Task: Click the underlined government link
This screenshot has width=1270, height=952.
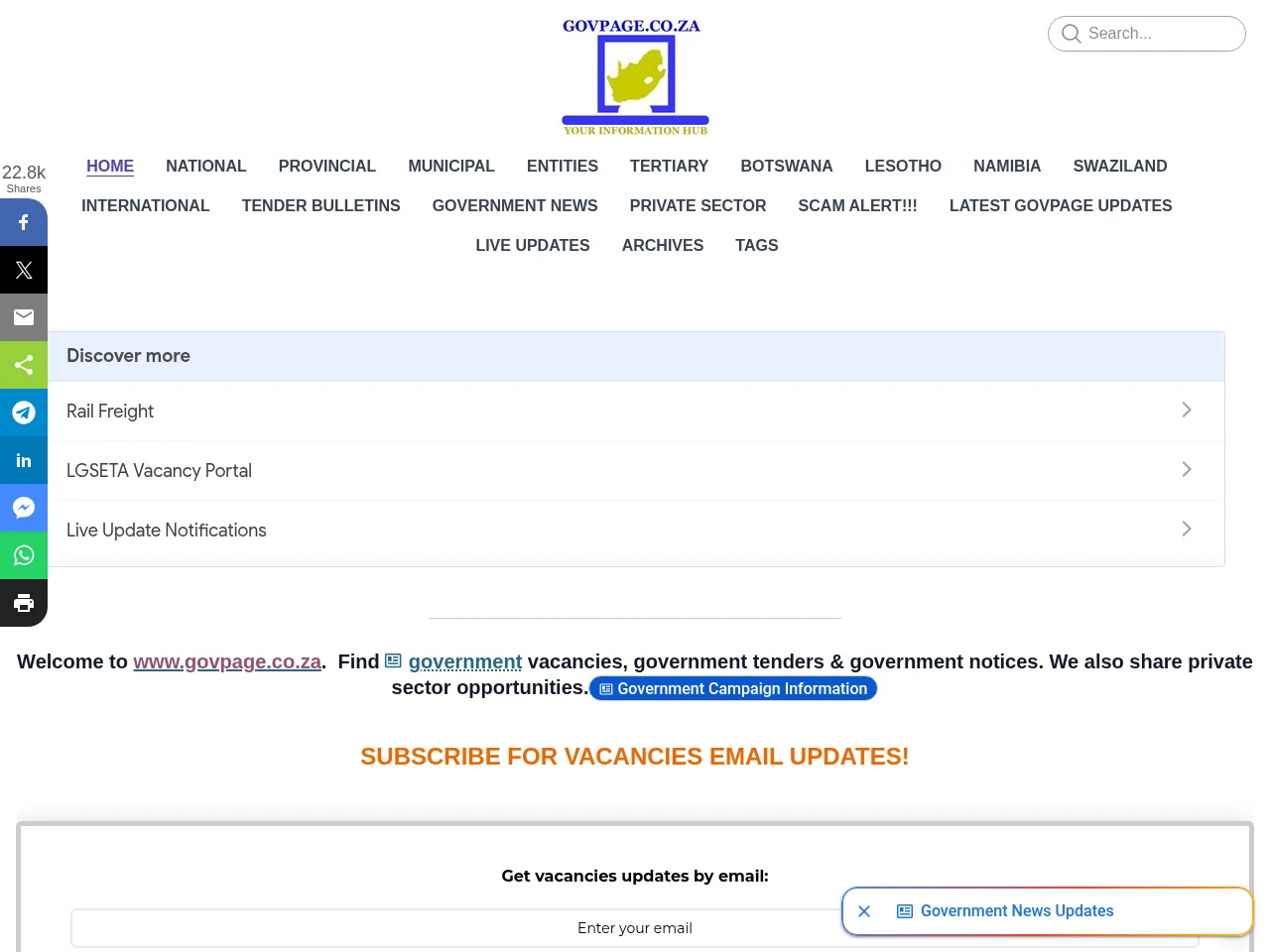Action: 465,661
